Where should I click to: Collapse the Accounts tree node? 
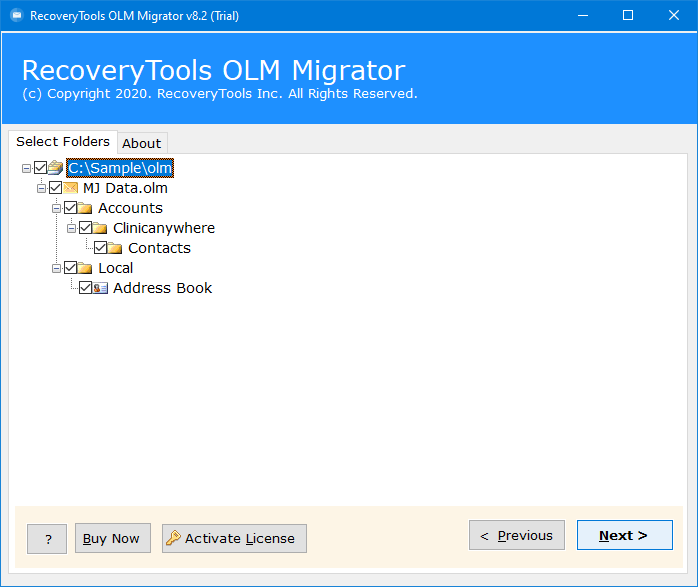[x=56, y=208]
